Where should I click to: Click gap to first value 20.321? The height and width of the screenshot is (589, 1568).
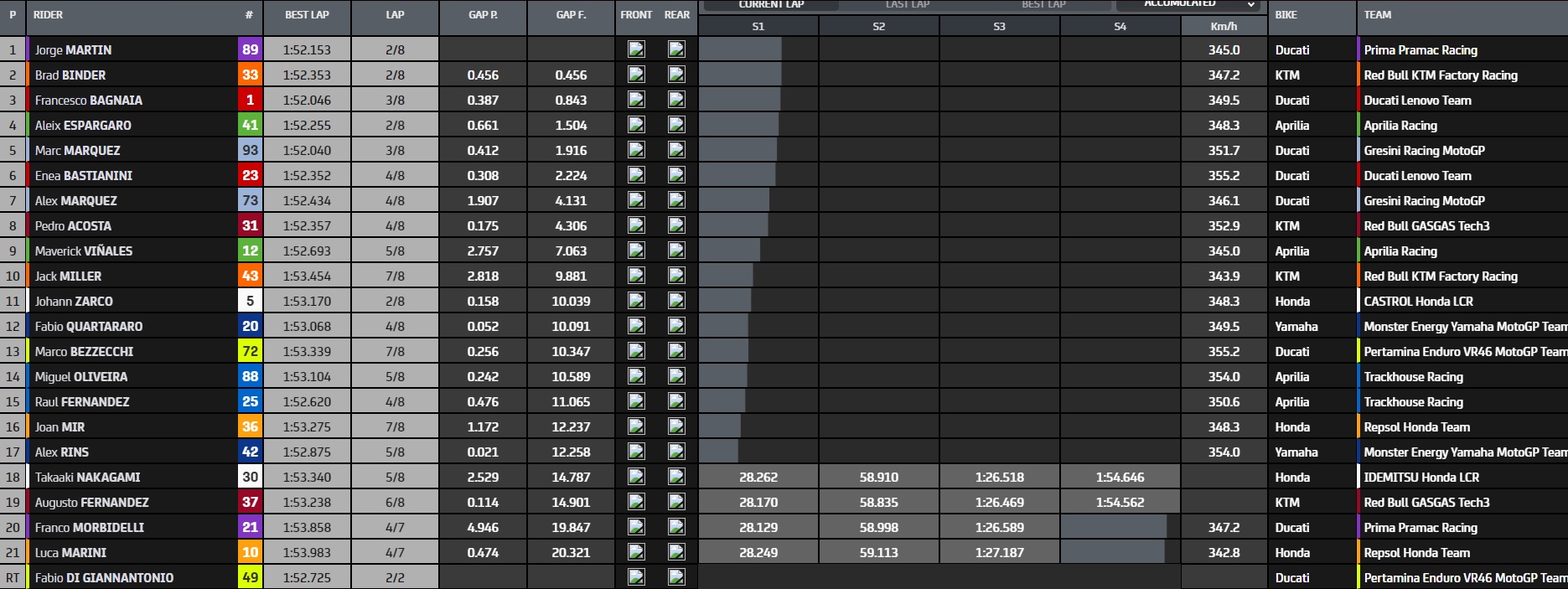tap(571, 552)
